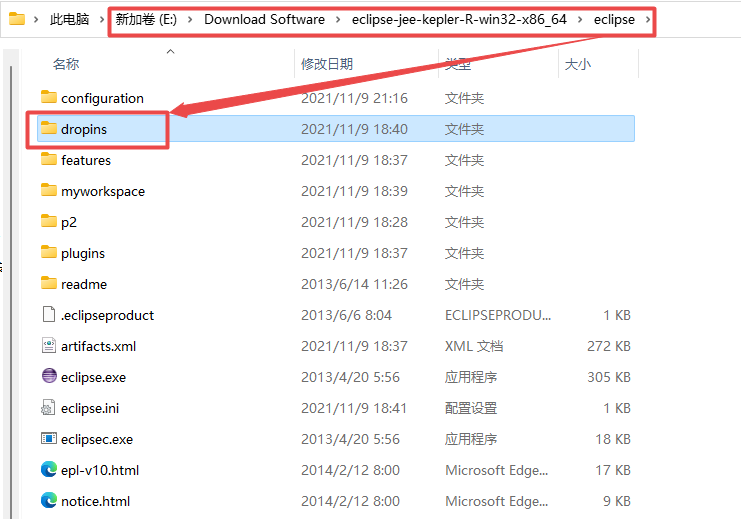Sort by 名称 column header
This screenshot has height=519, width=741.
point(66,64)
